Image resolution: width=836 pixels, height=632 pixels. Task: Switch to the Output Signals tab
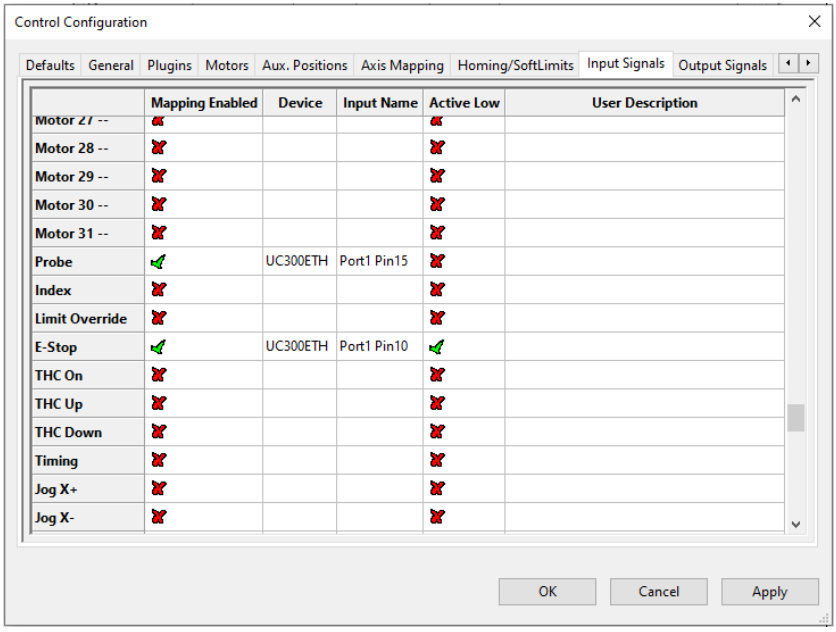[x=722, y=65]
